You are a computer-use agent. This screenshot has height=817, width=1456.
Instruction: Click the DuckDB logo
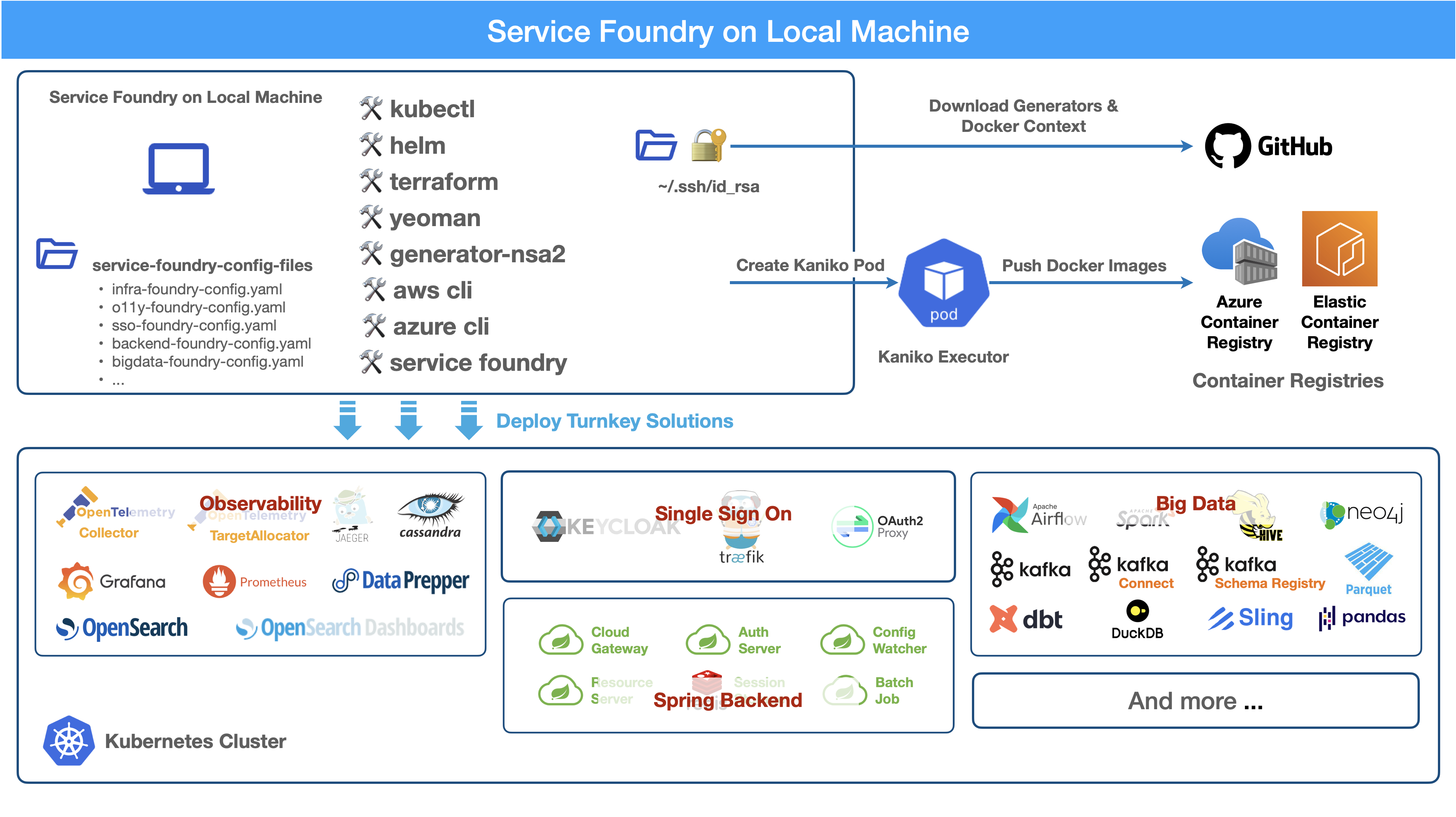pyautogui.click(x=1137, y=620)
